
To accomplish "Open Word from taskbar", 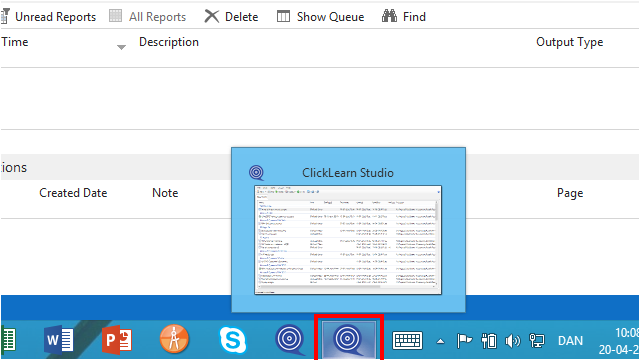I will click(x=58, y=340).
